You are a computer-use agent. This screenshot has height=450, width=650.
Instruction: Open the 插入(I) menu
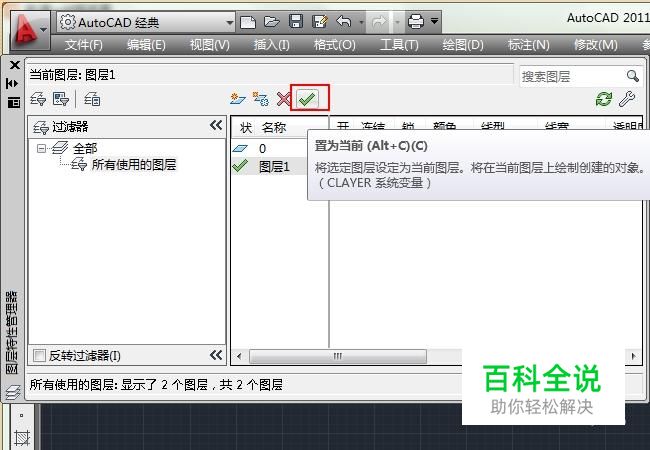pos(272,44)
